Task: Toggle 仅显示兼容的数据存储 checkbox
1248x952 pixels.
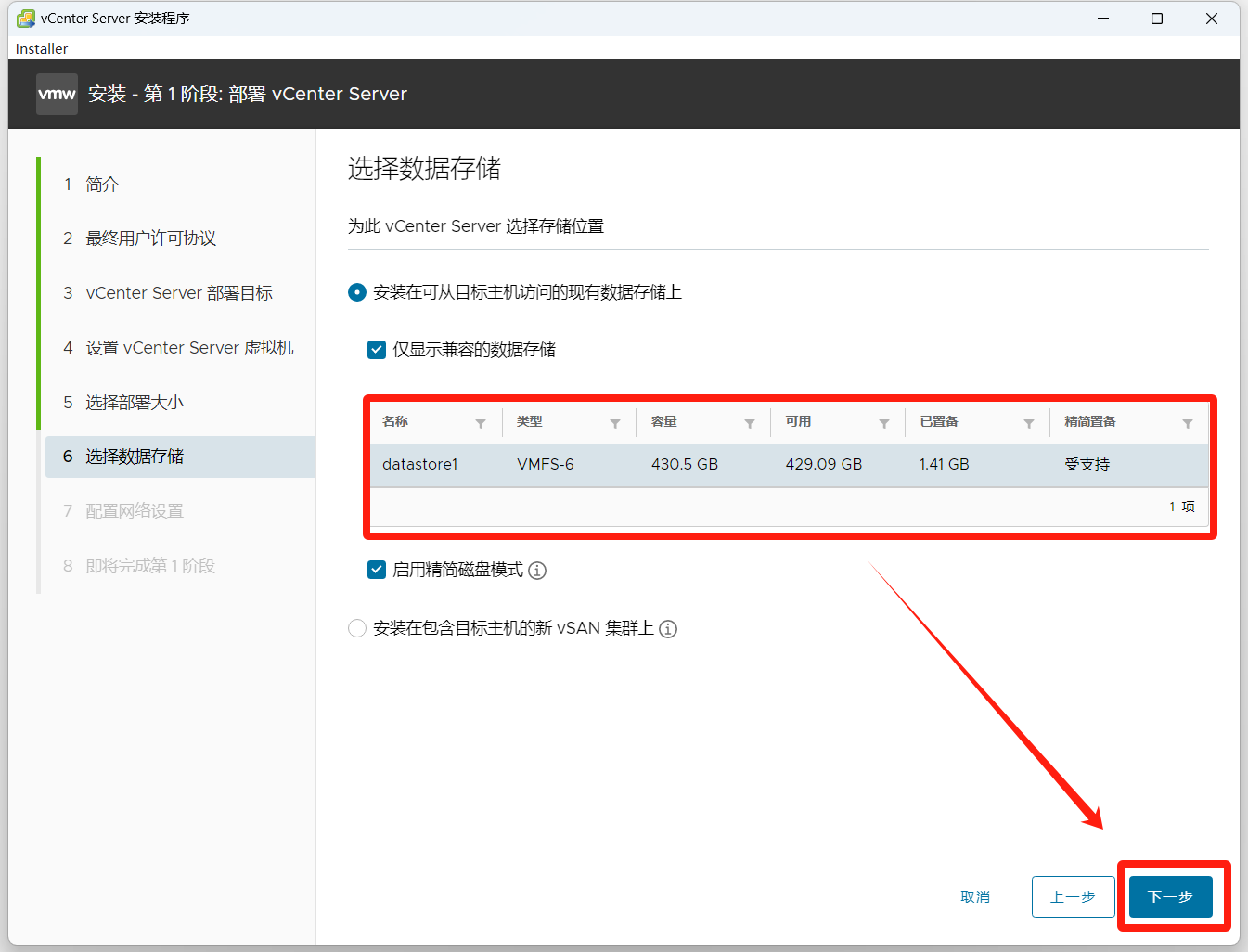Action: point(377,350)
